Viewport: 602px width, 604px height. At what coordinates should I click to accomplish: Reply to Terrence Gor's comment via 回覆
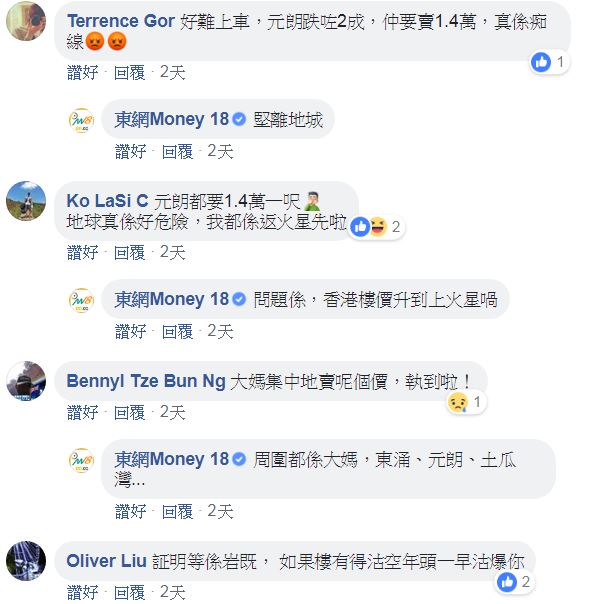[x=129, y=72]
